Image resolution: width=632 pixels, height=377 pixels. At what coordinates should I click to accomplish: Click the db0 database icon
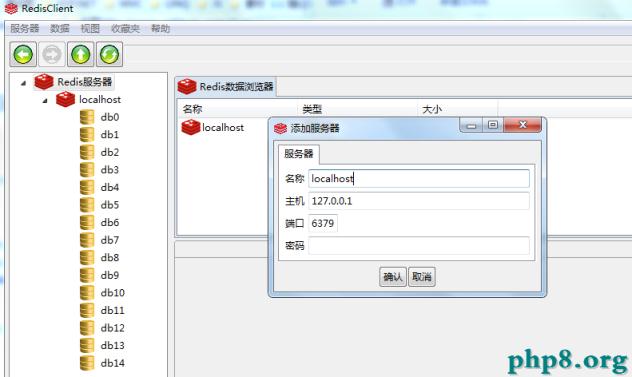(87, 117)
